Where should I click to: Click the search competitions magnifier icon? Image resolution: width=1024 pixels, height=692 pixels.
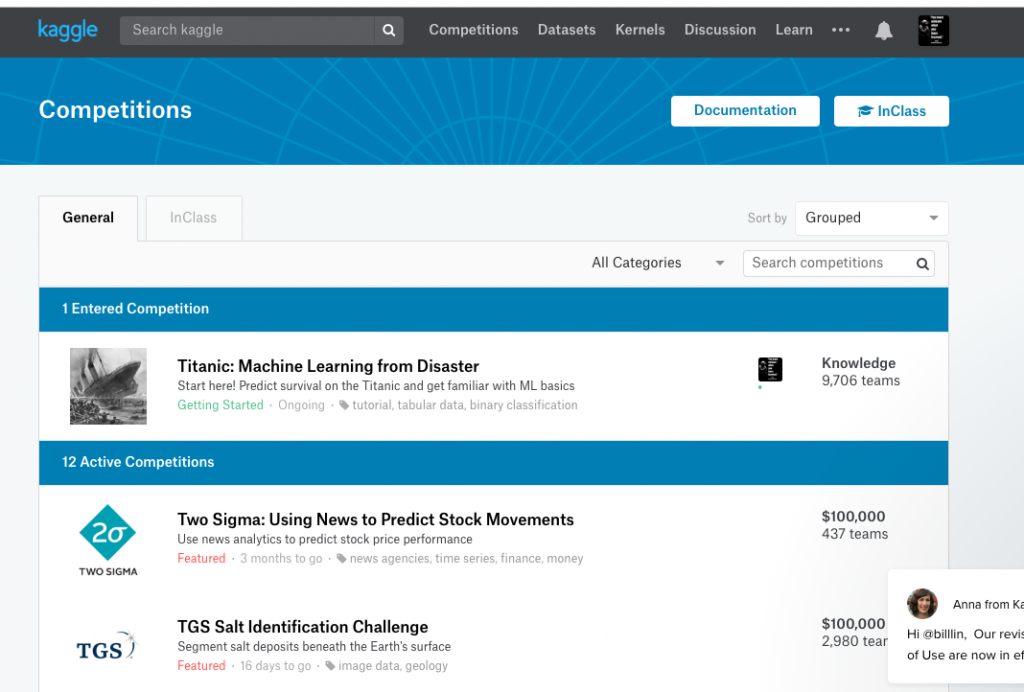pyautogui.click(x=922, y=264)
